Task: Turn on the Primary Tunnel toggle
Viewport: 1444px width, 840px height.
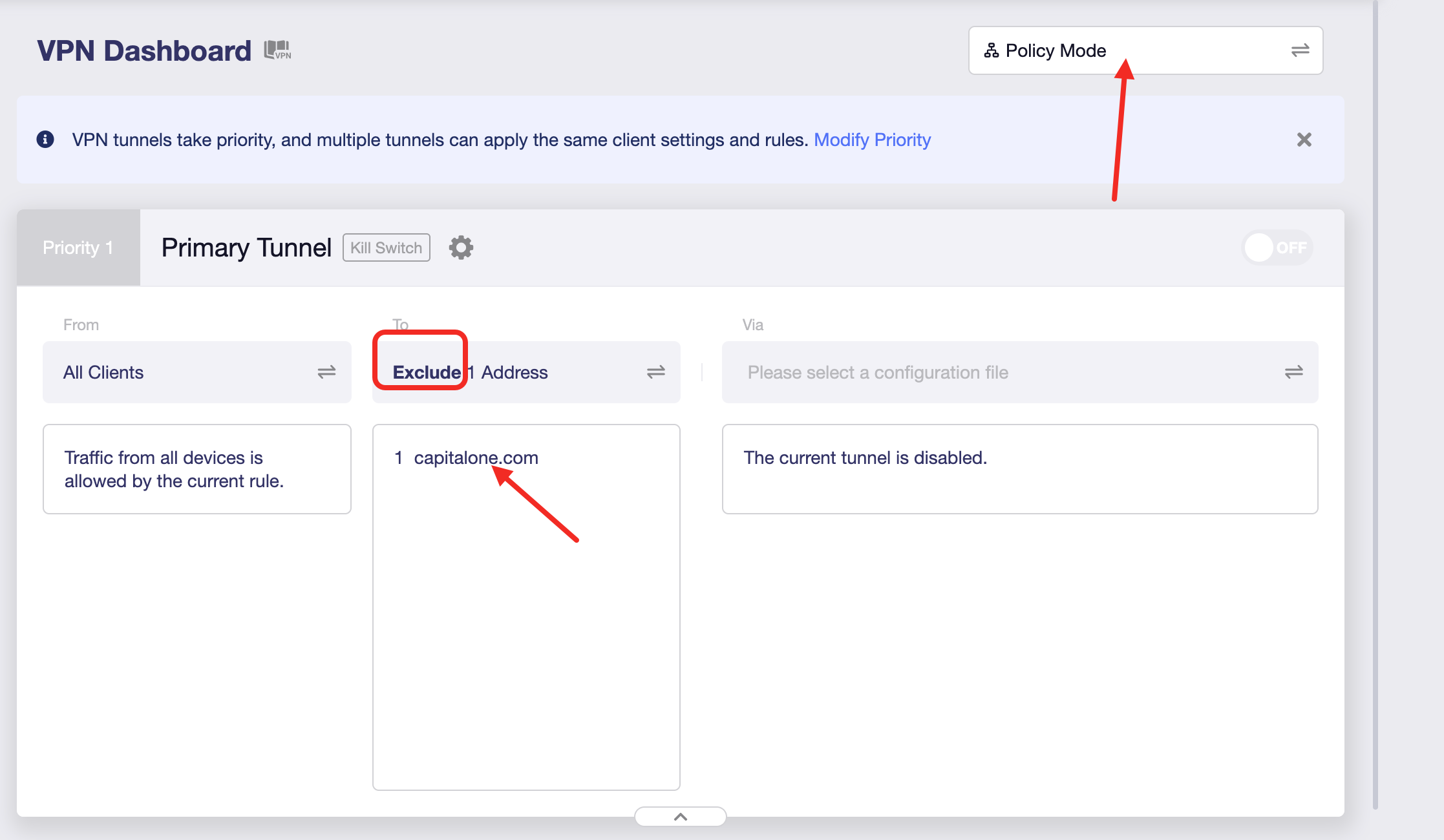Action: tap(1277, 247)
